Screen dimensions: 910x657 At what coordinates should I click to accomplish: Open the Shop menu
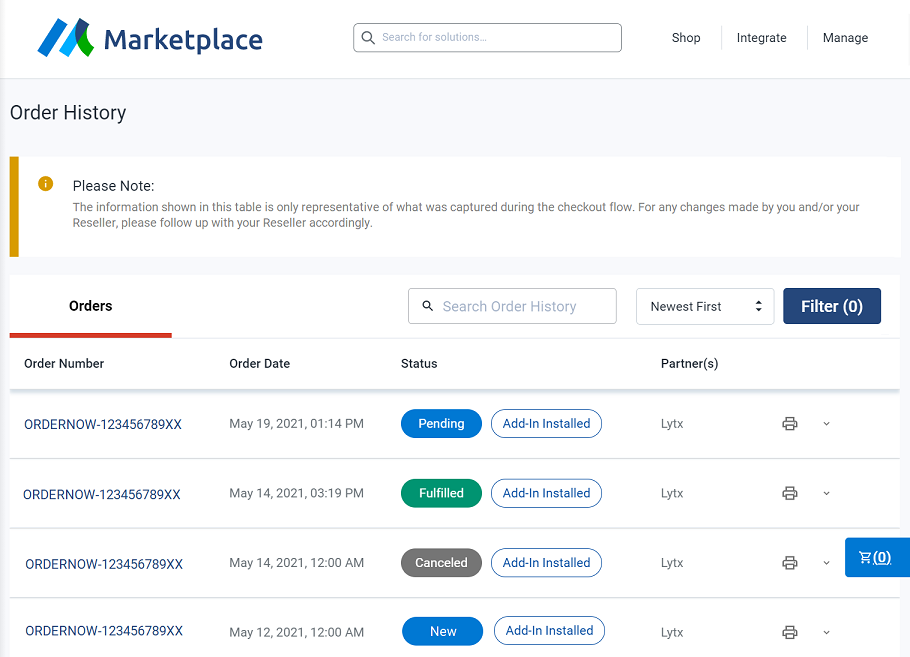pos(686,38)
